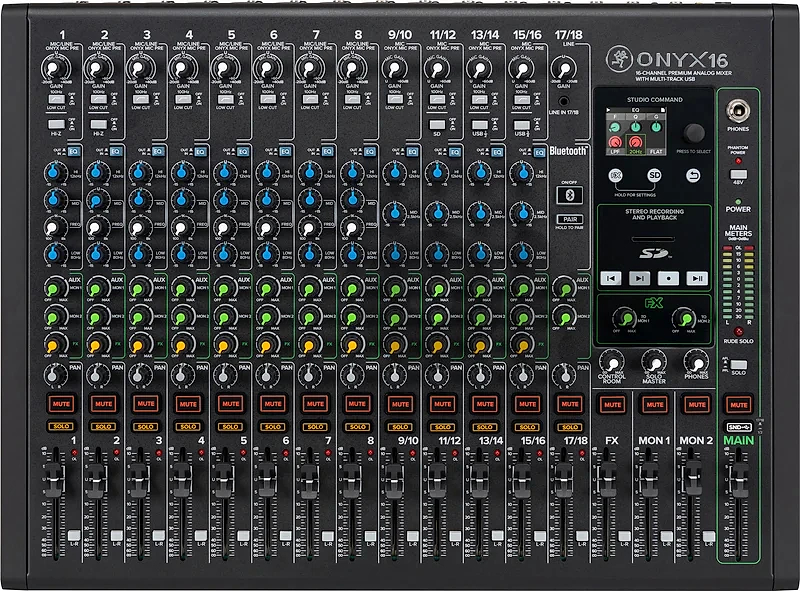Click the FX TO MON 2 knob
800x591 pixels.
tap(684, 318)
